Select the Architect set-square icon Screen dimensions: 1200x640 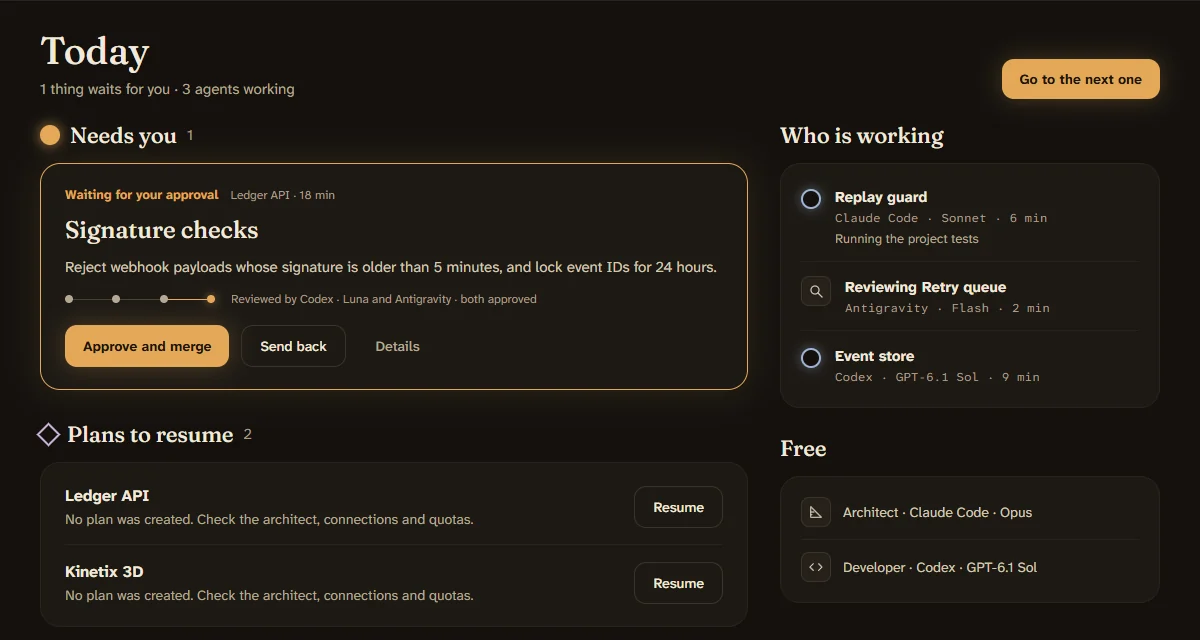coord(816,512)
